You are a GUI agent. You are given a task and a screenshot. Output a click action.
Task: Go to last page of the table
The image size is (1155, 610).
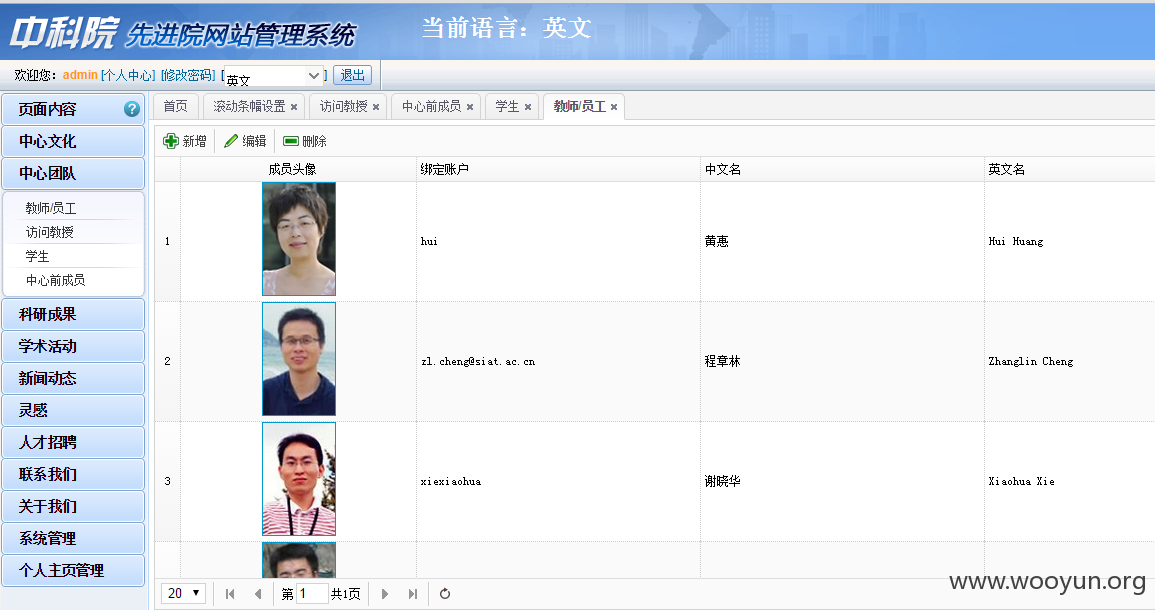point(412,594)
